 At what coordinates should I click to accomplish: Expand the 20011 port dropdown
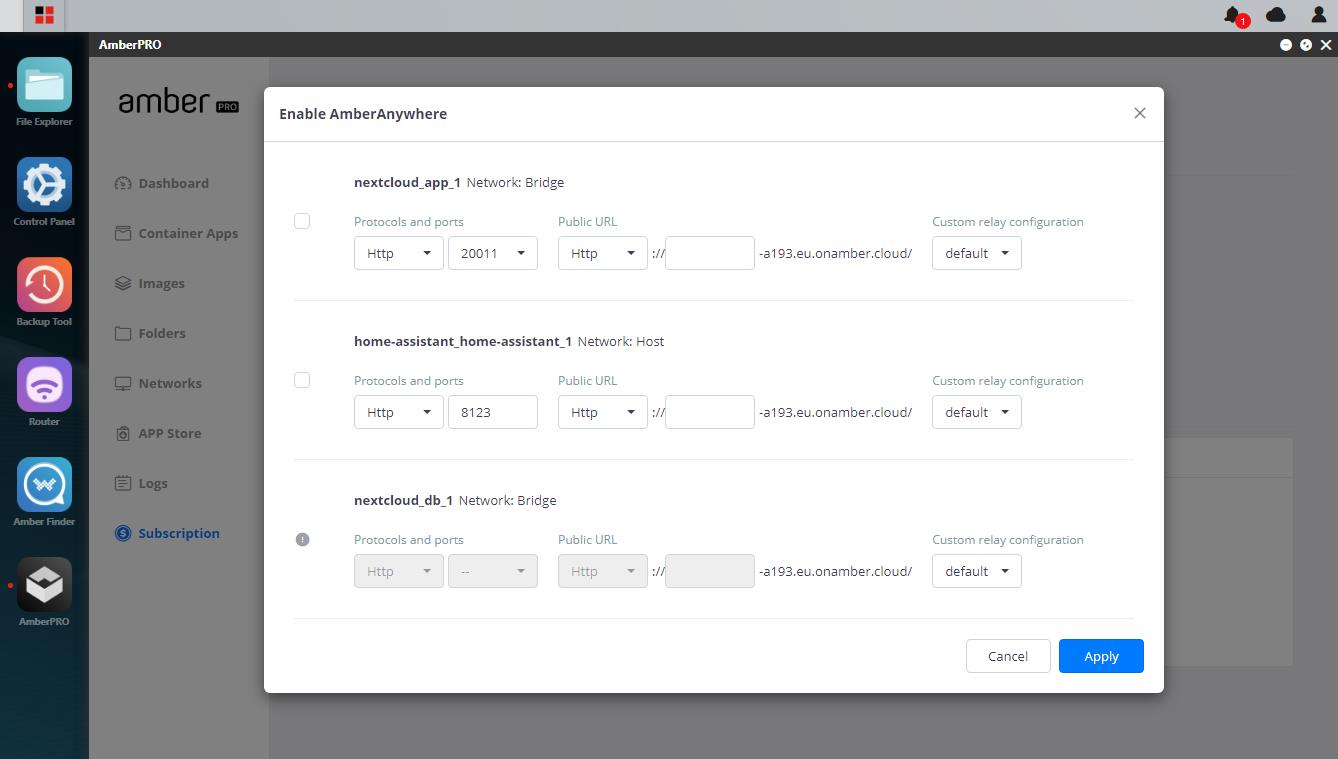coord(493,253)
